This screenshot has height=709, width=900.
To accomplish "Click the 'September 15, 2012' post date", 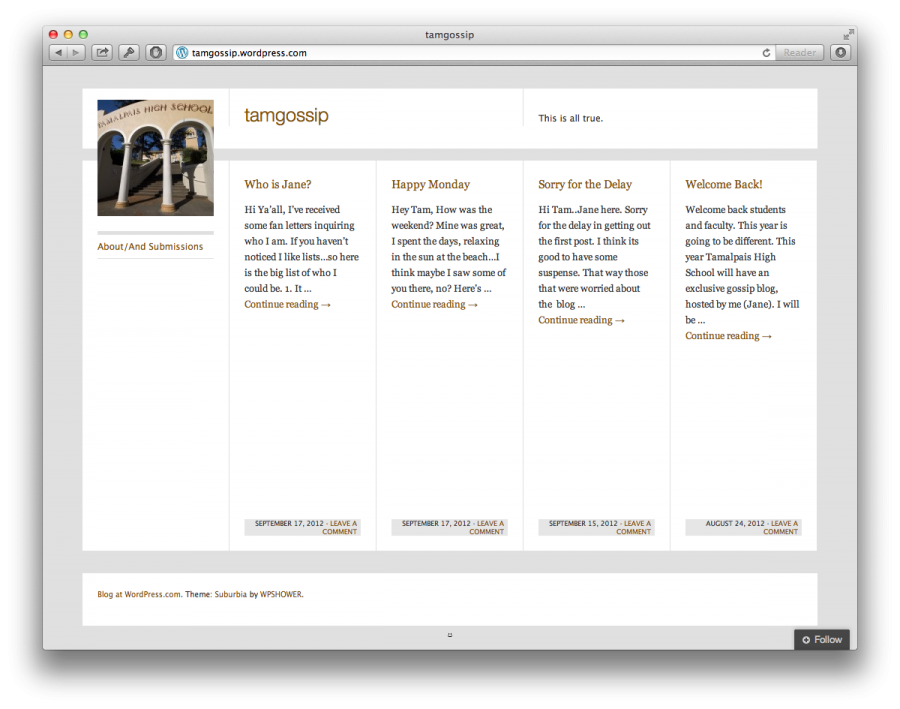I will [x=583, y=523].
